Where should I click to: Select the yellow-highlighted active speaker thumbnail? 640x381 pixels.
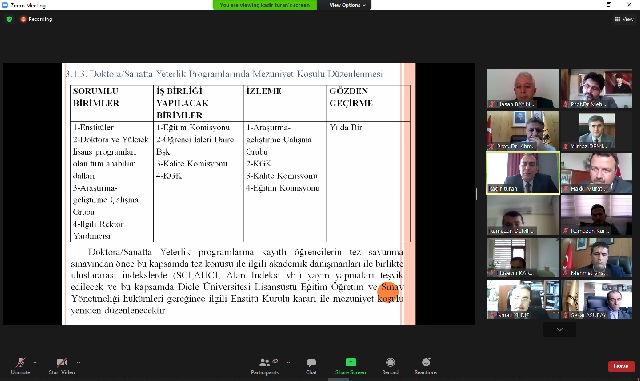tap(523, 173)
